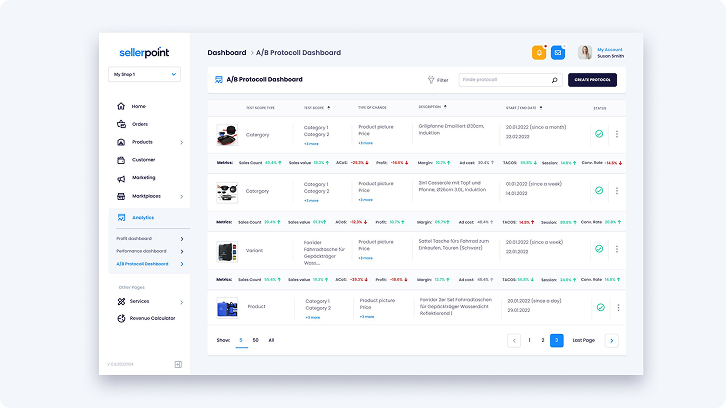Expand Profit dashboard chevron

[x=182, y=239]
